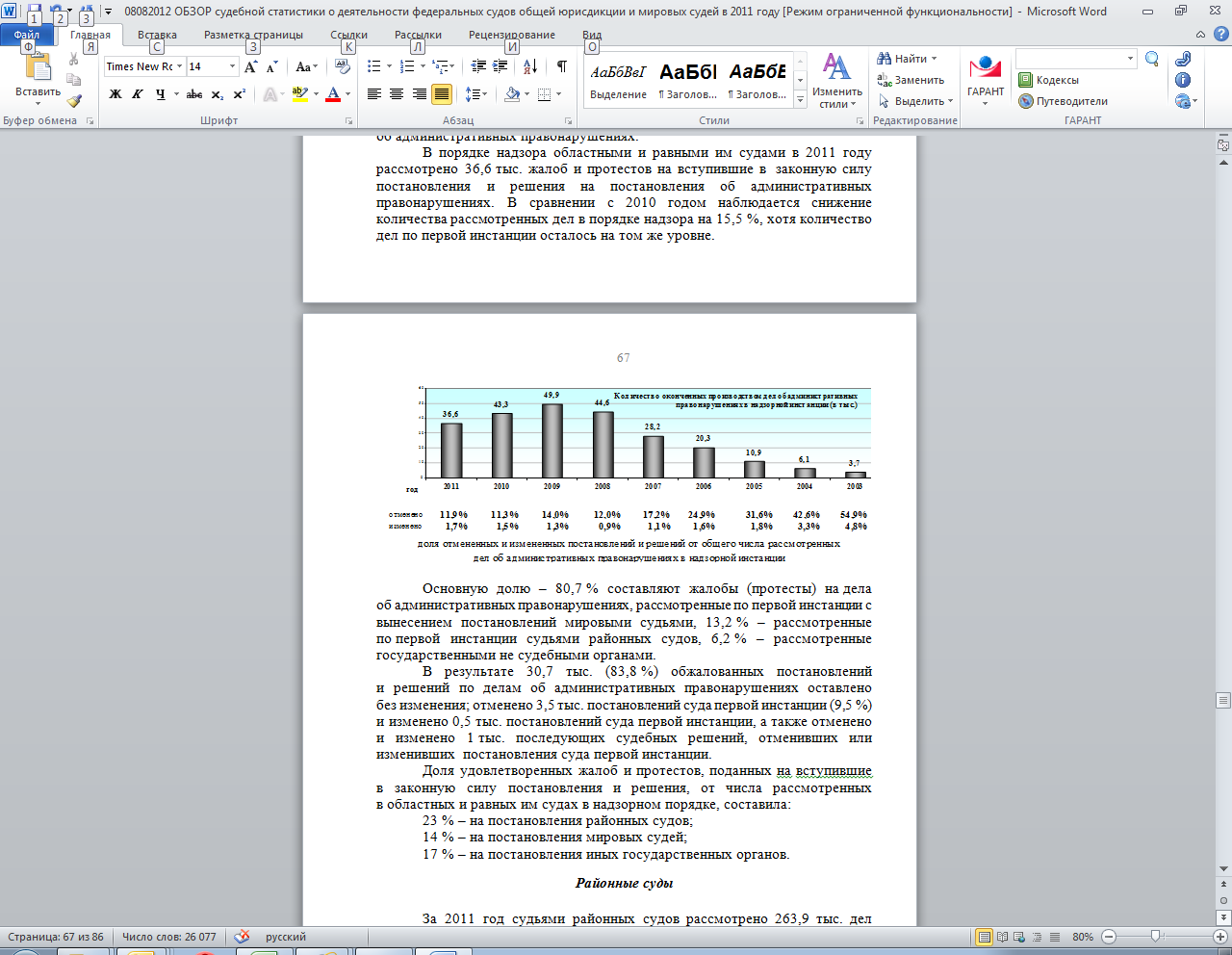The height and width of the screenshot is (955, 1232).
Task: Select the Format Painter brush
Action: 74,101
